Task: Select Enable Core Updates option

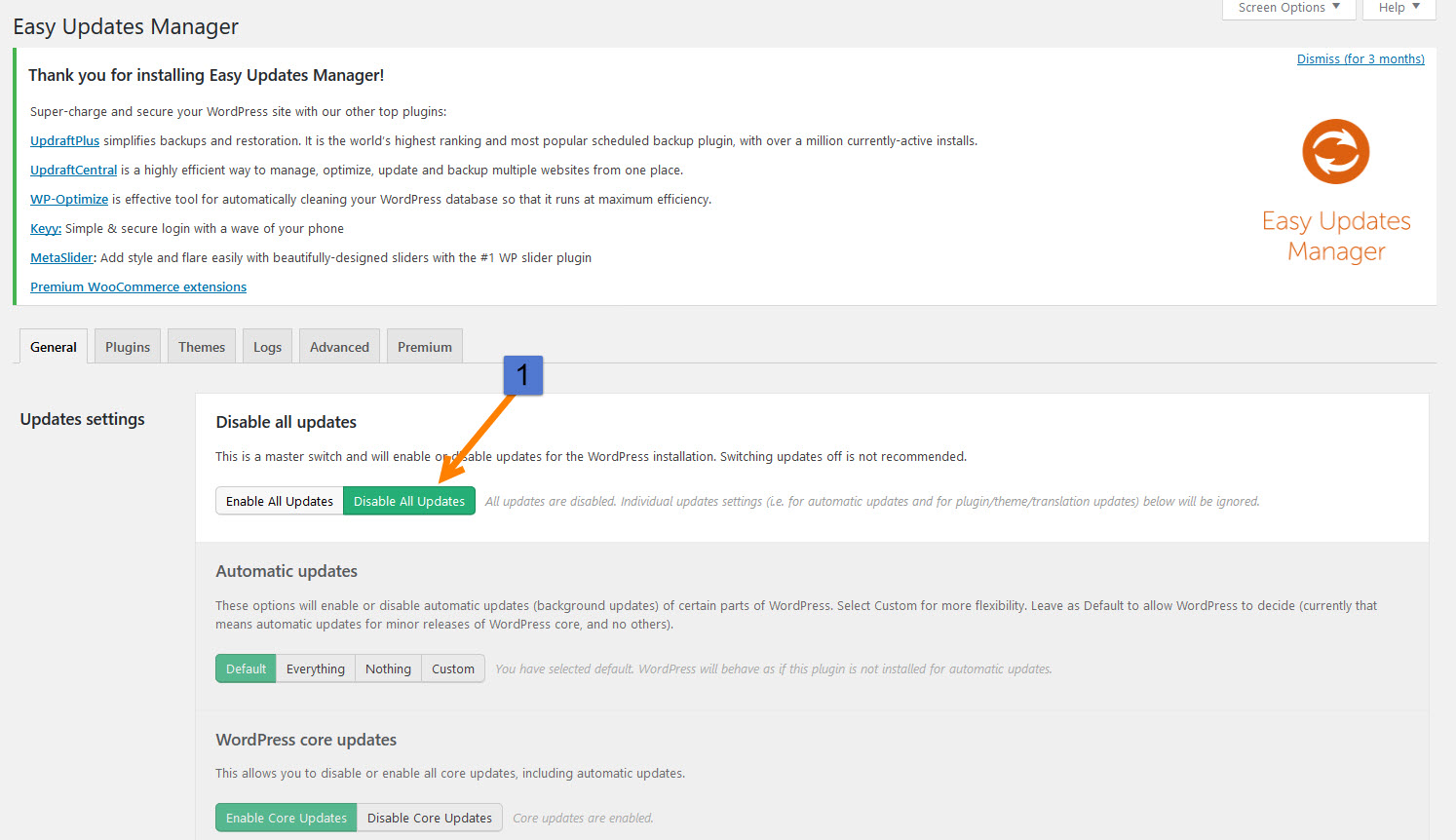Action: 287,818
